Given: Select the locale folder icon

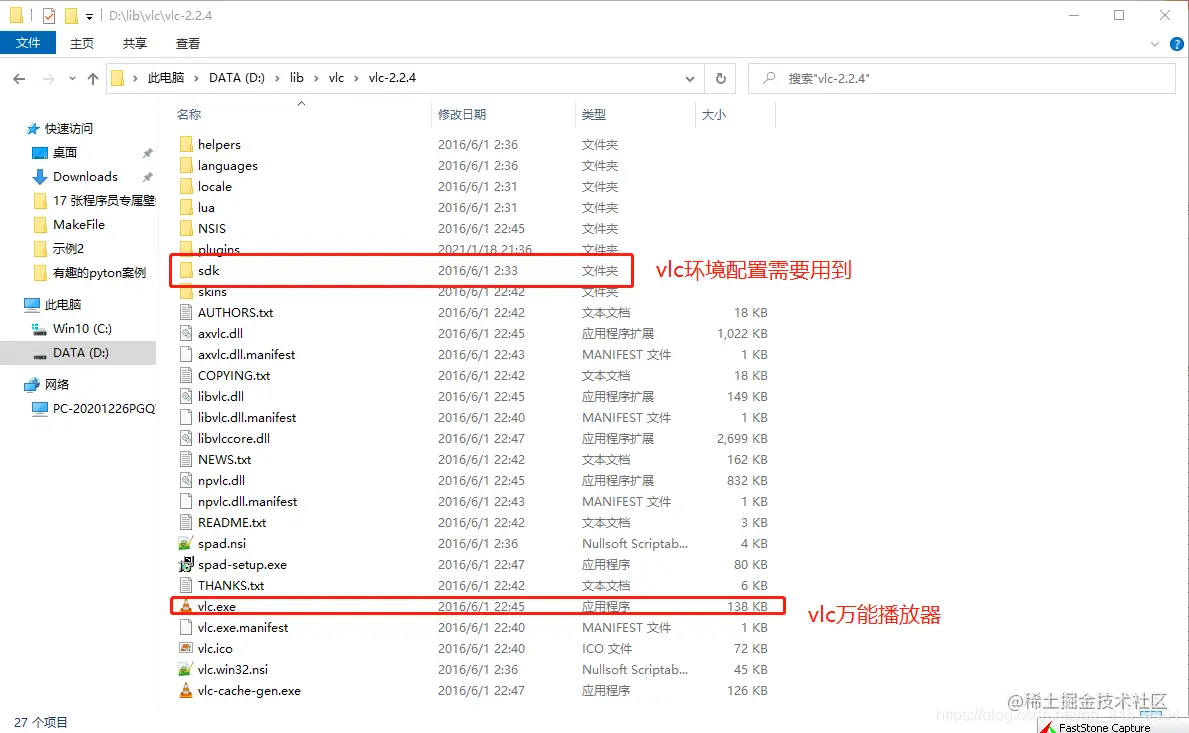Looking at the screenshot, I should pyautogui.click(x=186, y=186).
